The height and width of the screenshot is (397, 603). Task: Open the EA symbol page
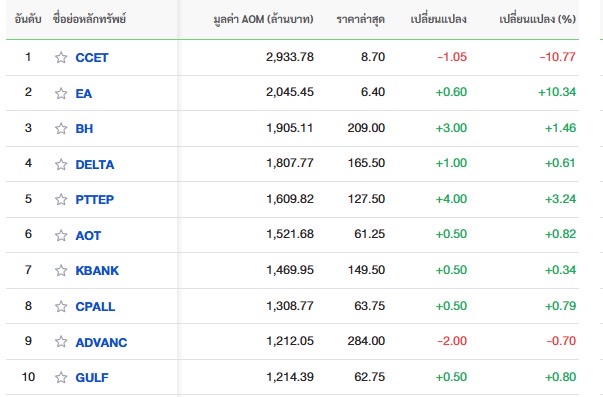[x=83, y=93]
